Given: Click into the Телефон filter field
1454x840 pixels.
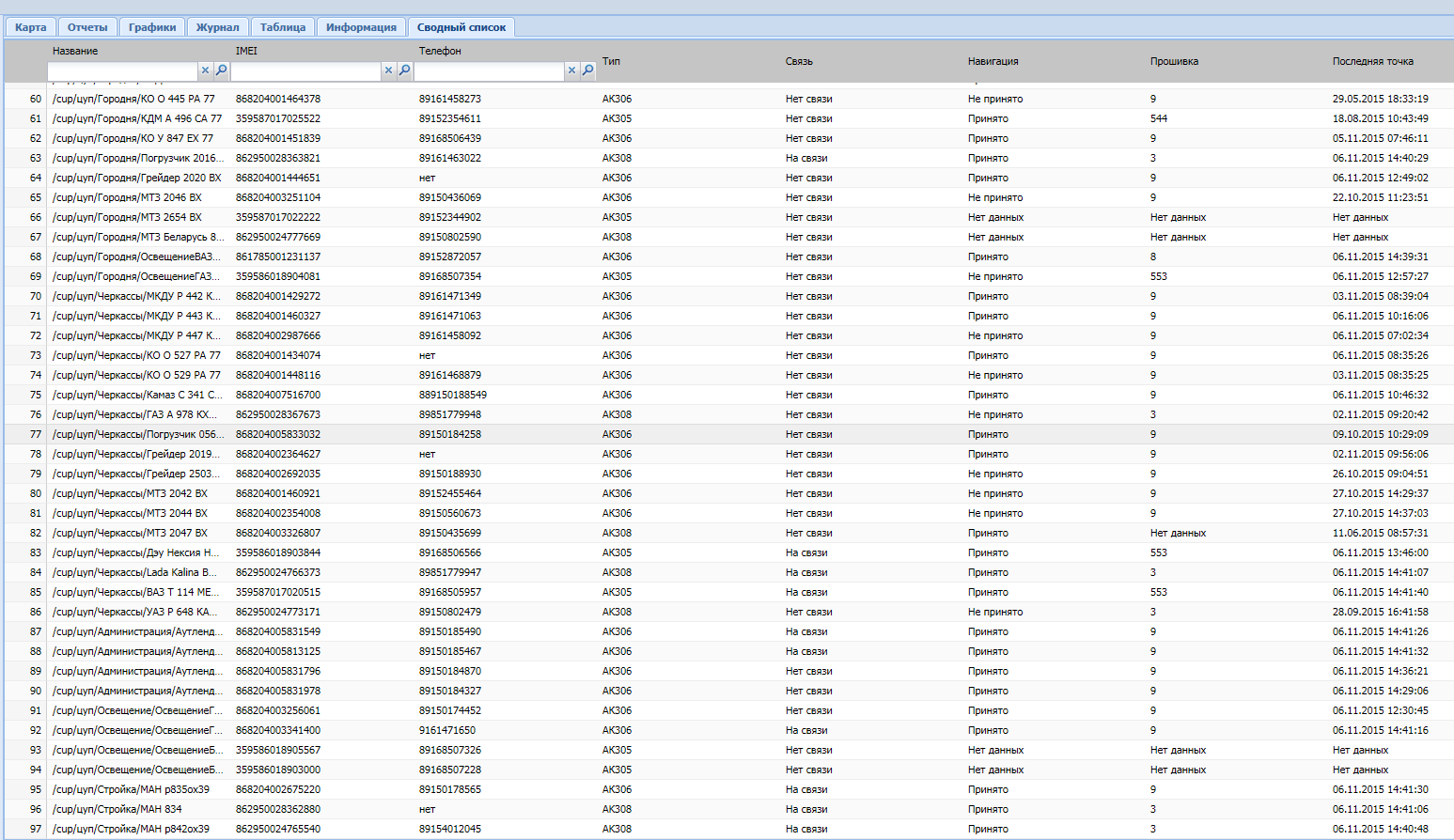Looking at the screenshot, I should pyautogui.click(x=489, y=71).
